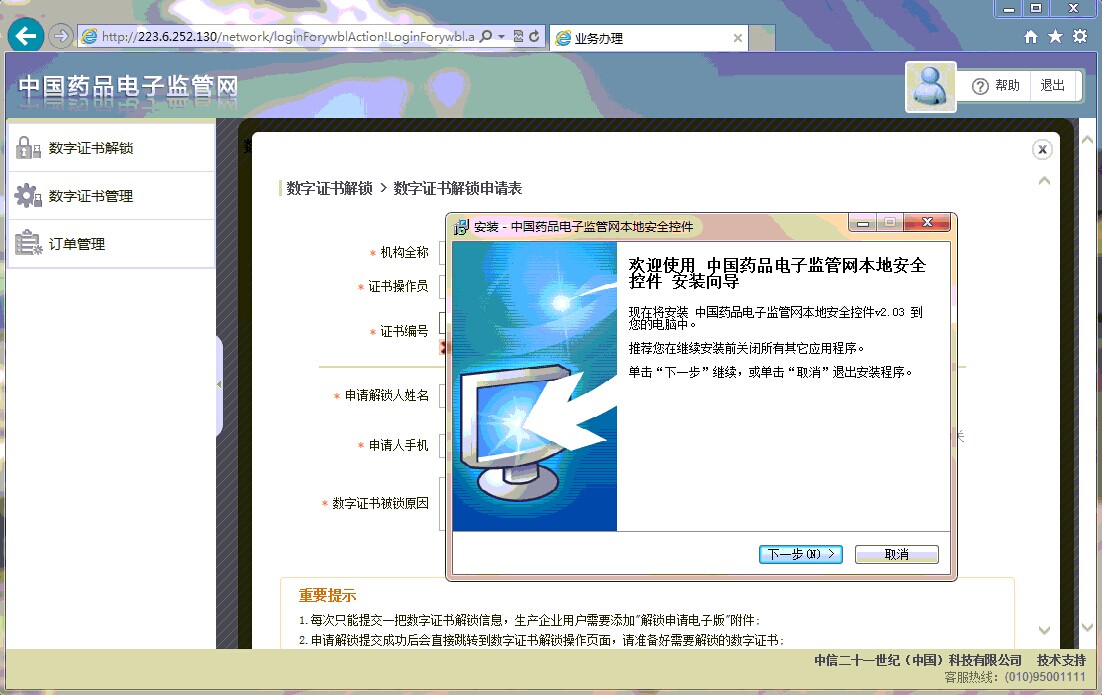1102x695 pixels.
Task: Open favorites with the star icon
Action: coord(1055,37)
